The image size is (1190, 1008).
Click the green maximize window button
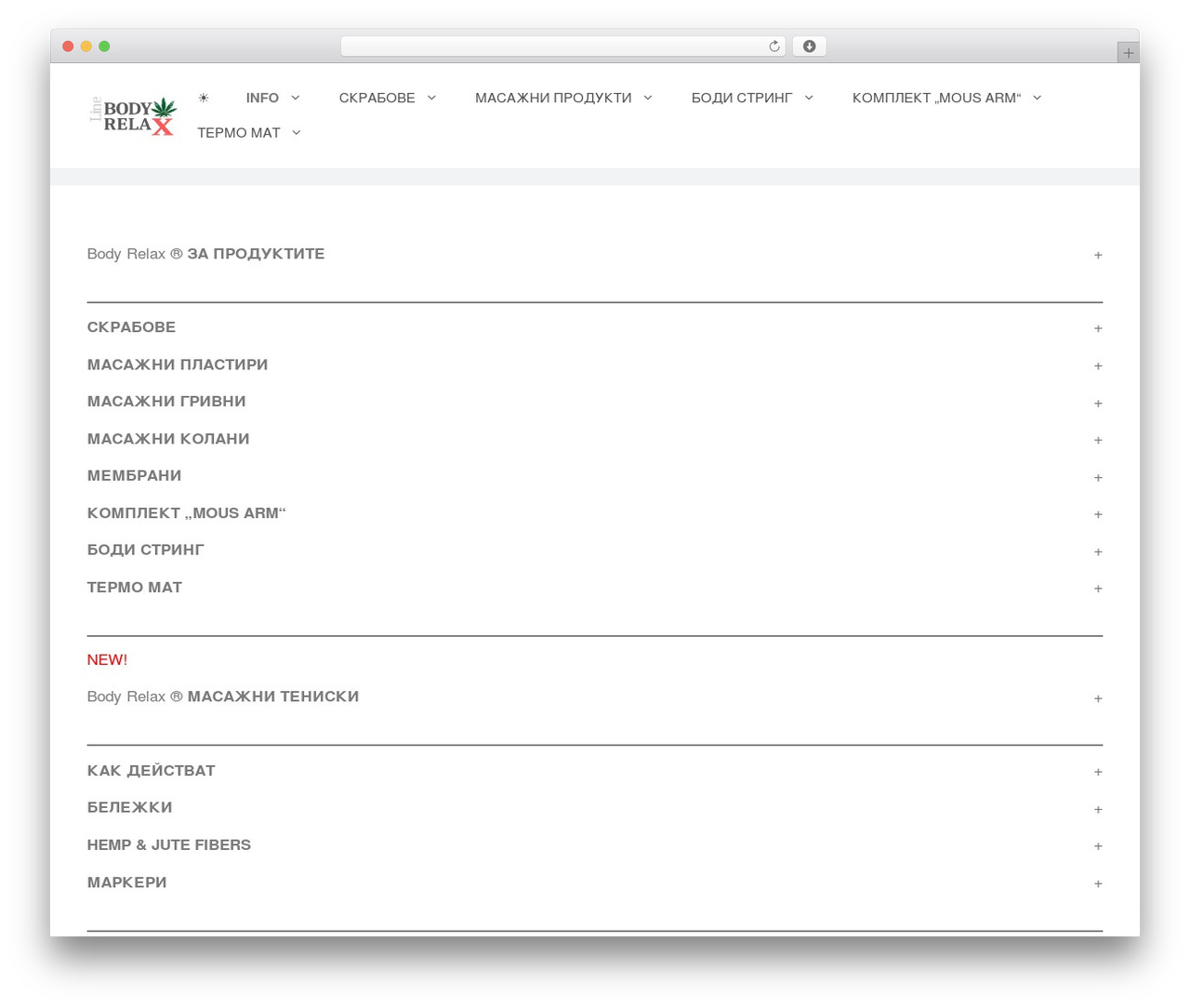click(x=104, y=46)
